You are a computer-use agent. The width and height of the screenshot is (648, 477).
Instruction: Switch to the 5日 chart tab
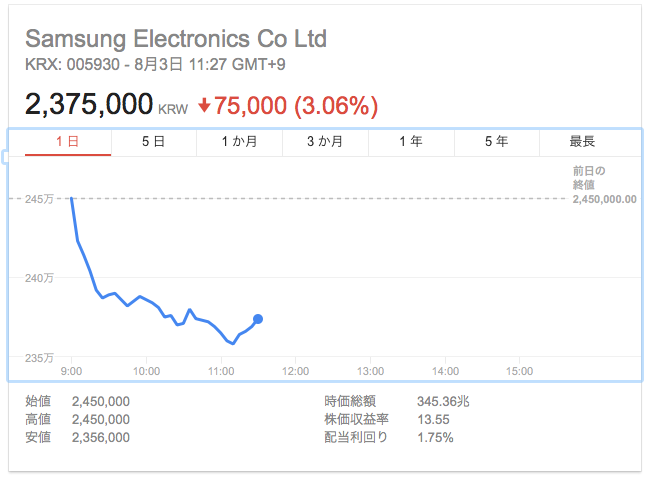153,142
